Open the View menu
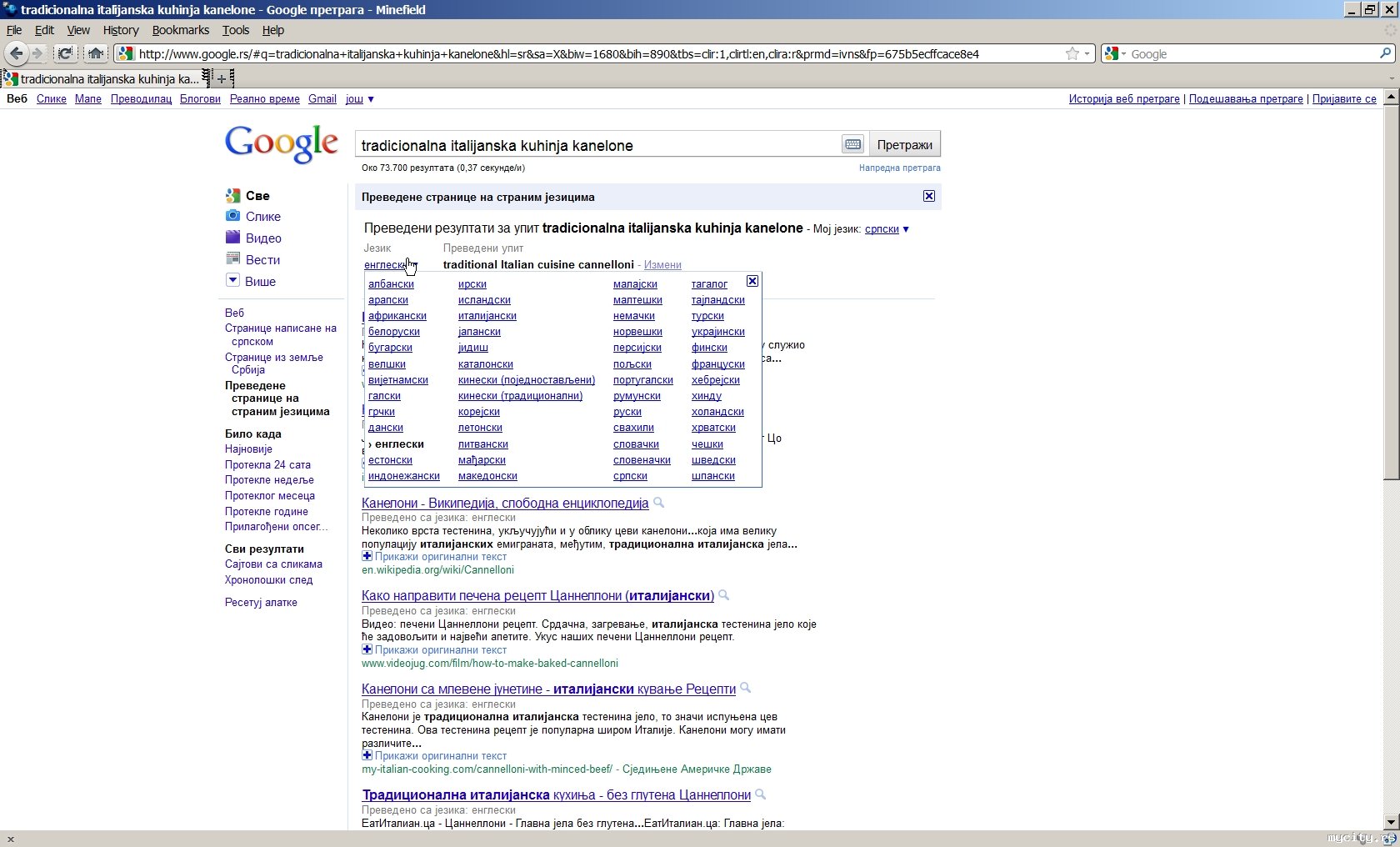Viewport: 1400px width, 847px height. [78, 30]
